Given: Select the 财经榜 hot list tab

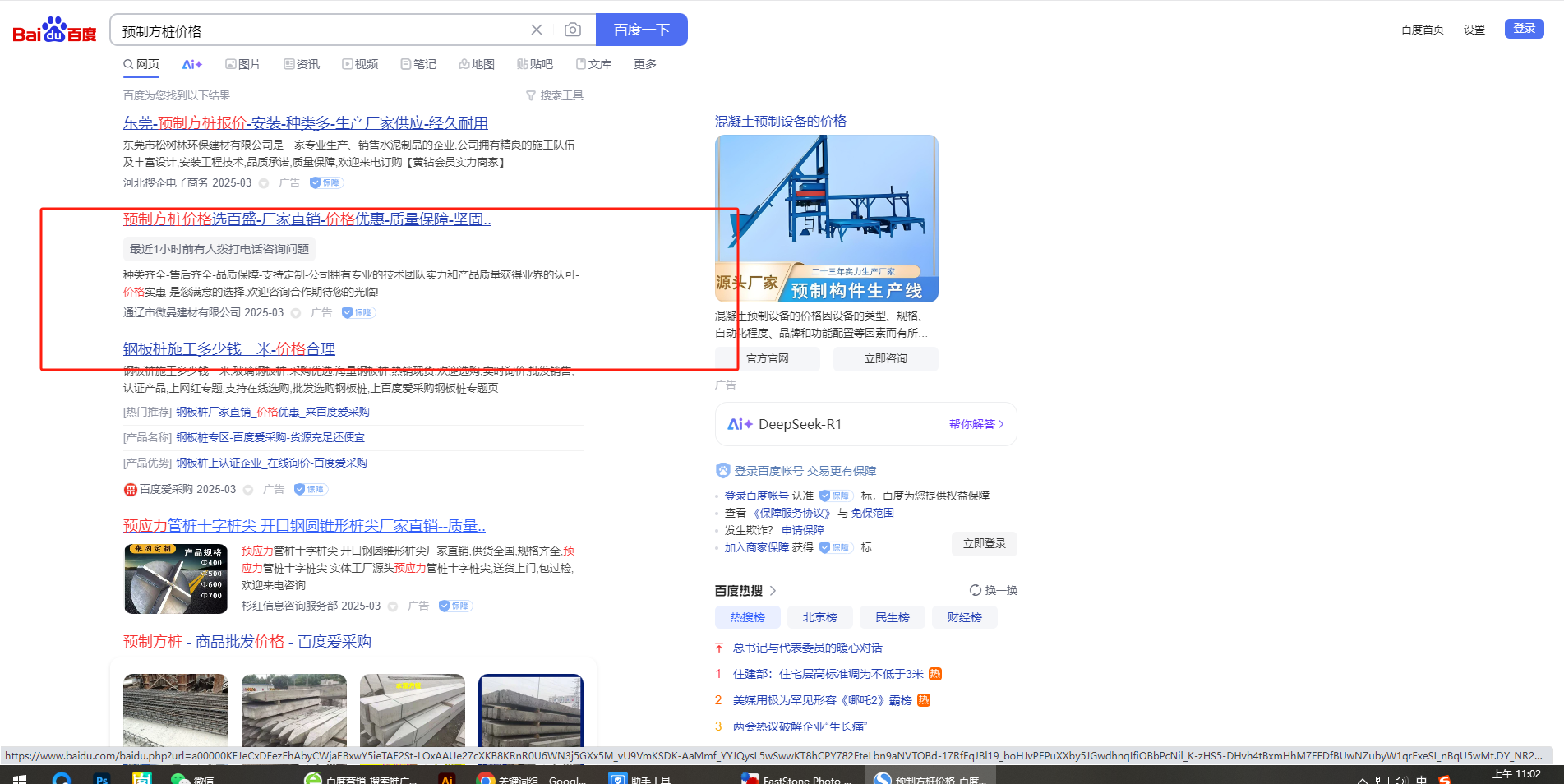Looking at the screenshot, I should (965, 617).
